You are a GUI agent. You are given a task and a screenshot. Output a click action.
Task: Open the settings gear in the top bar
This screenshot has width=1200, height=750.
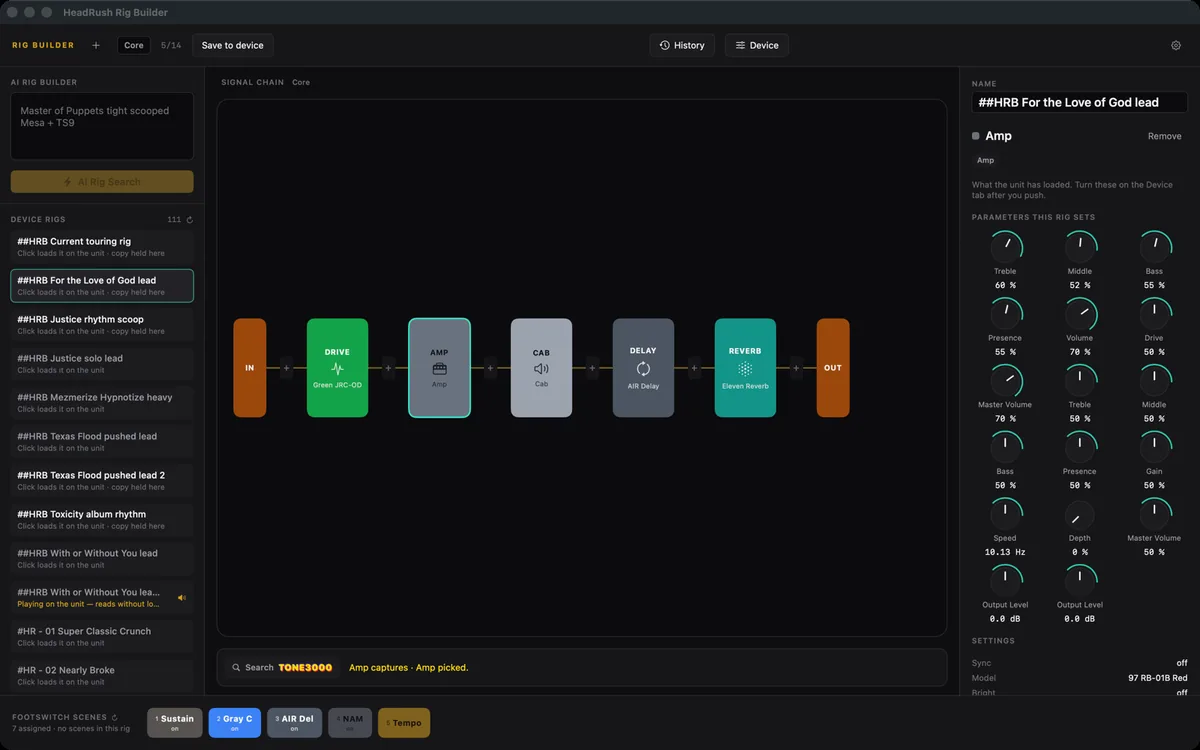pos(1176,45)
